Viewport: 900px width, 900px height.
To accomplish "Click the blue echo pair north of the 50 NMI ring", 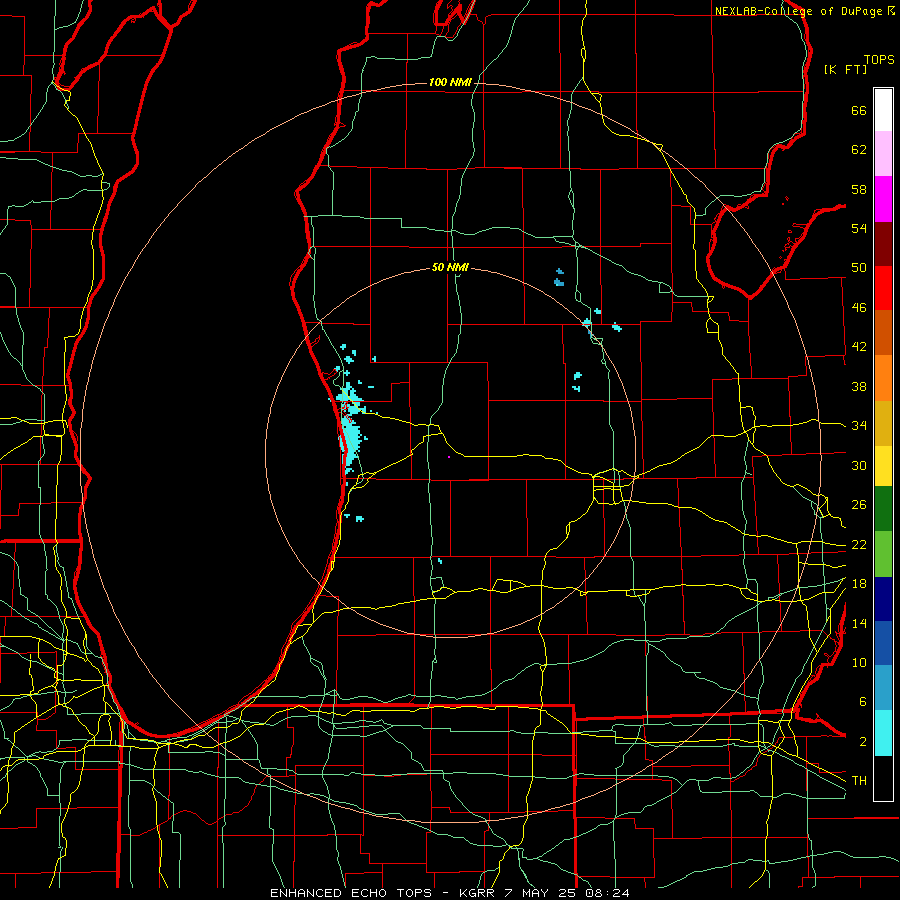I will point(559,277).
